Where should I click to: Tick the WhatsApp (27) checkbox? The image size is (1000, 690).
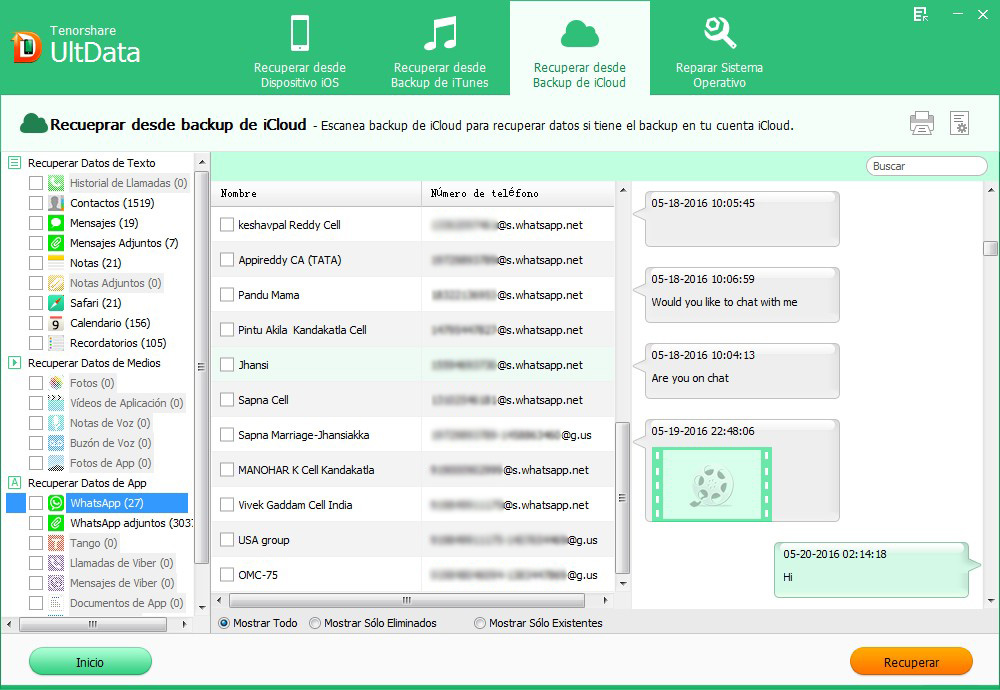(36, 503)
